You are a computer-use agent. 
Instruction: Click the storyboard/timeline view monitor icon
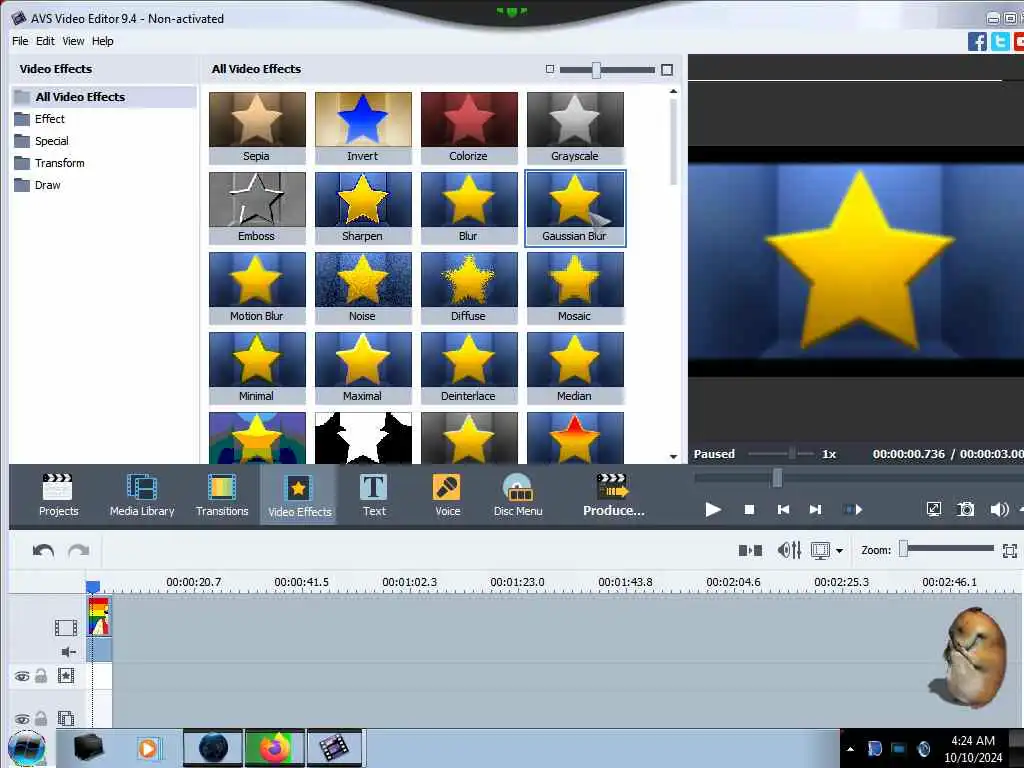click(820, 551)
